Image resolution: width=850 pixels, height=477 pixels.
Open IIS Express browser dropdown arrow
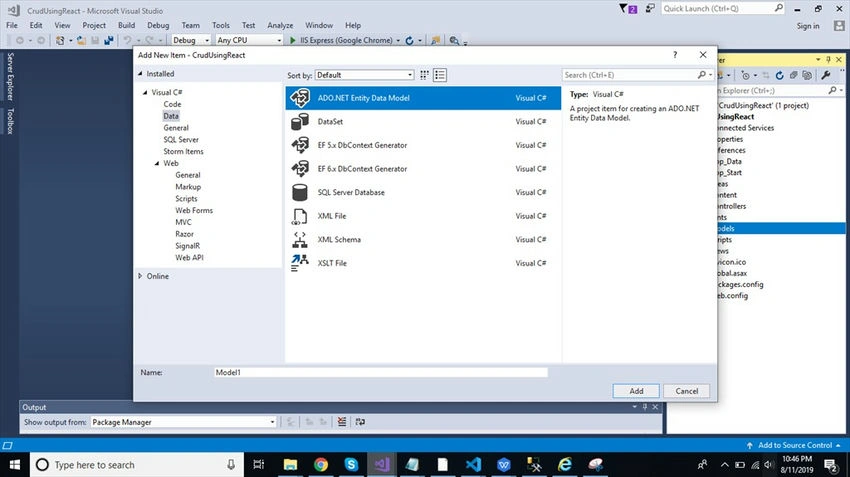point(398,41)
